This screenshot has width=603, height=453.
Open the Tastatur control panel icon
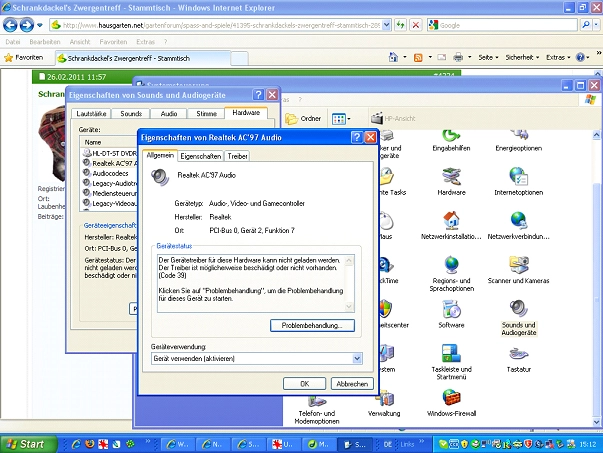pyautogui.click(x=518, y=359)
